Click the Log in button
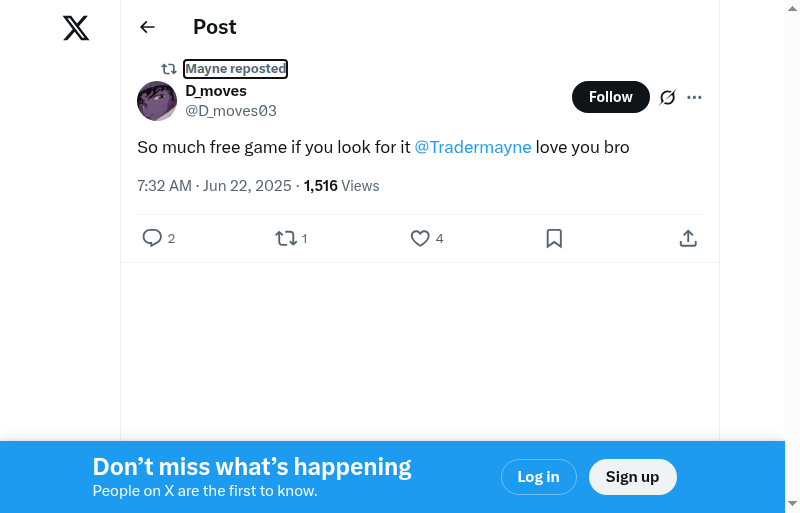Image resolution: width=800 pixels, height=513 pixels. click(x=538, y=477)
